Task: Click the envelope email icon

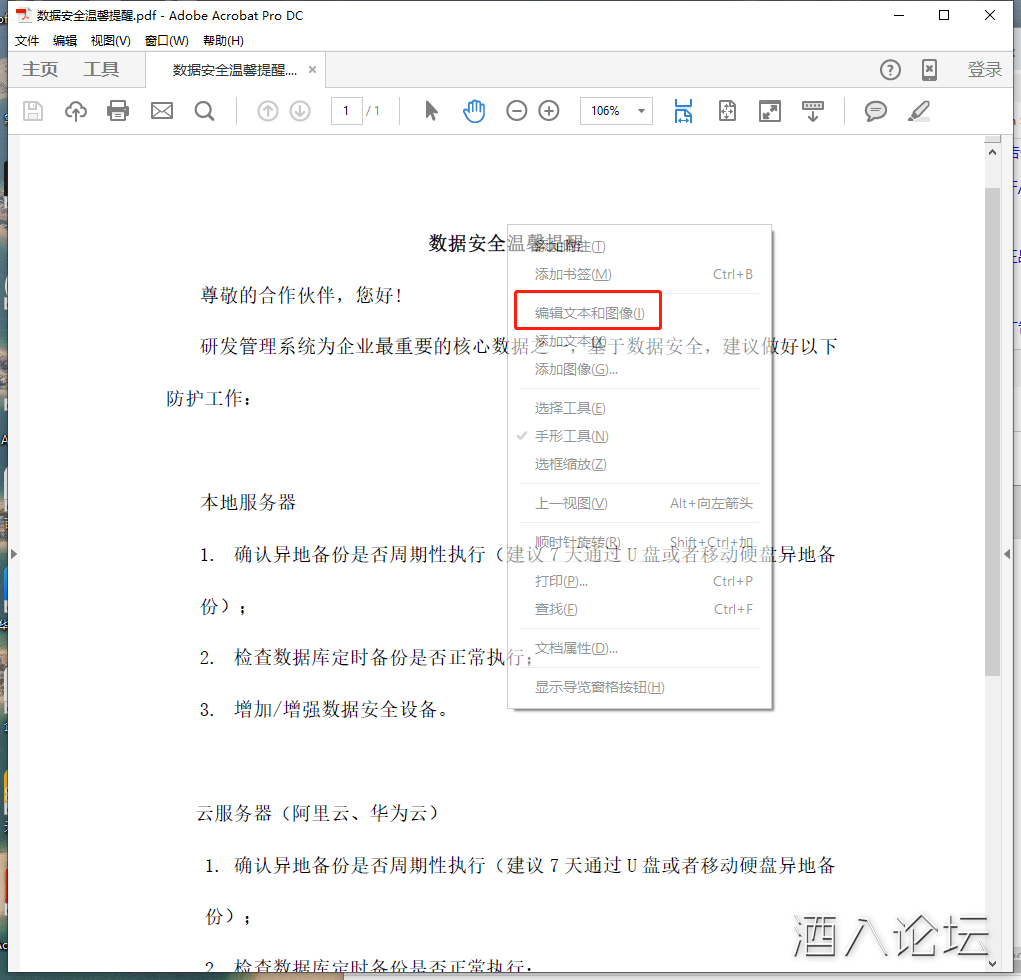Action: click(162, 111)
